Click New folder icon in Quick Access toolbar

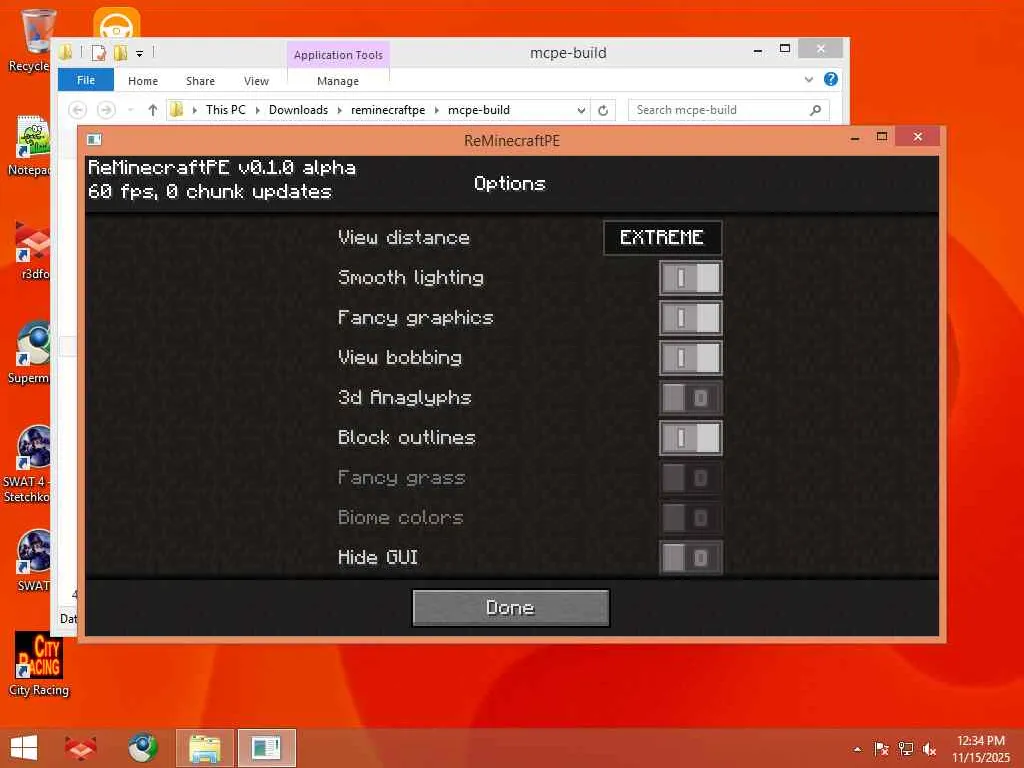120,53
